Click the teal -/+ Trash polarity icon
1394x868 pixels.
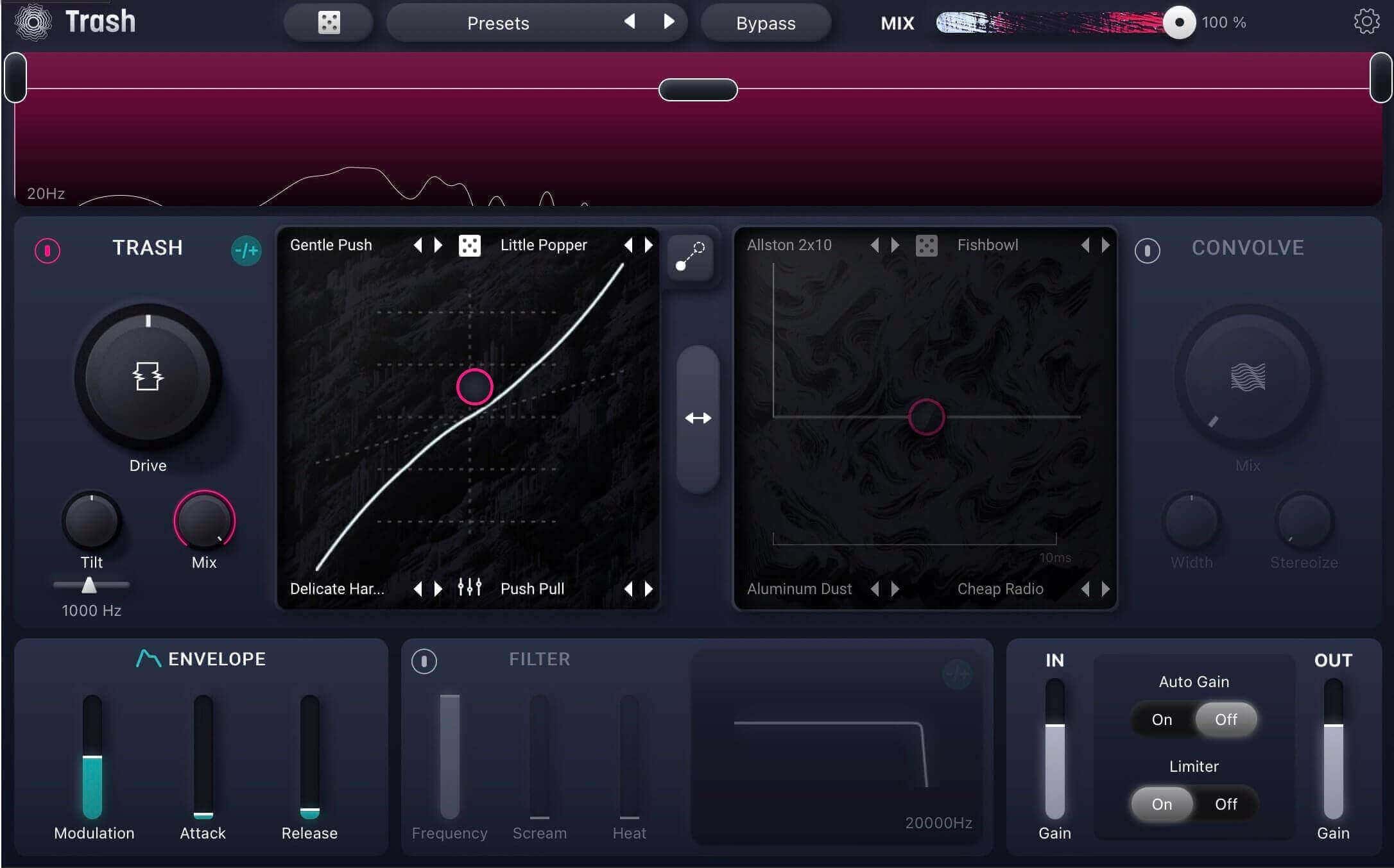[x=246, y=250]
